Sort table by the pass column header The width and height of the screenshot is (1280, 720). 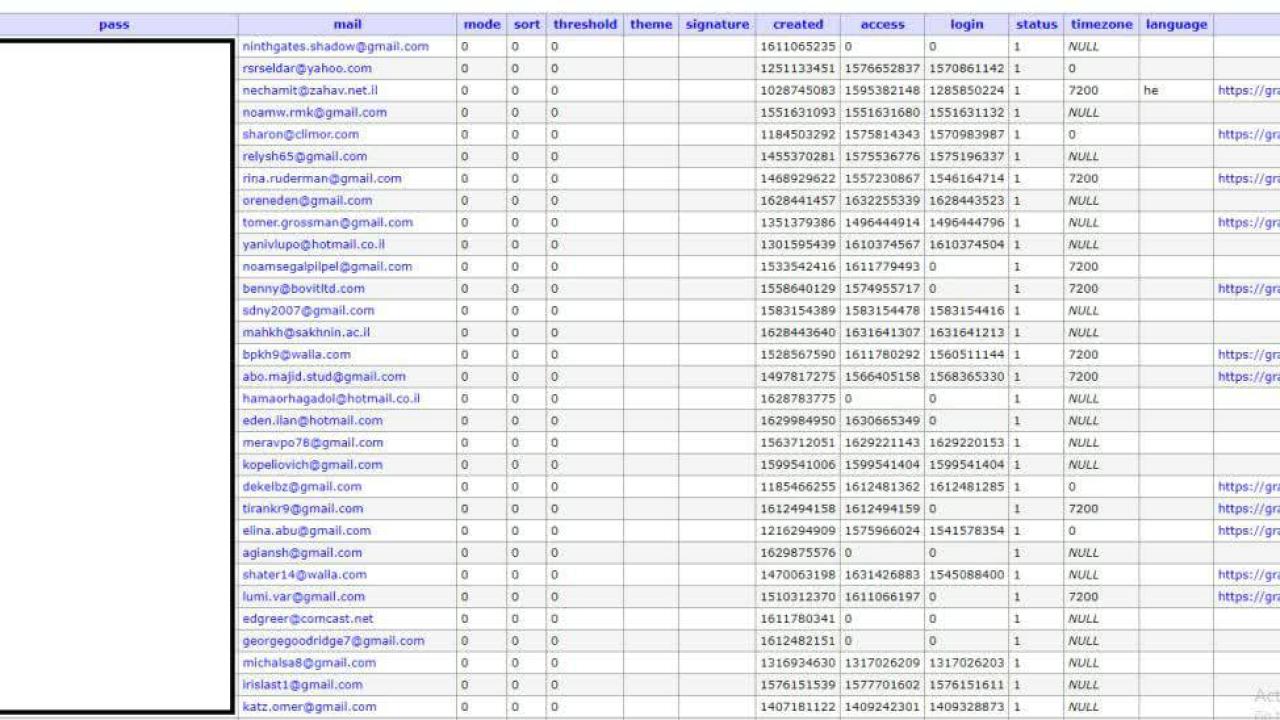coord(114,24)
